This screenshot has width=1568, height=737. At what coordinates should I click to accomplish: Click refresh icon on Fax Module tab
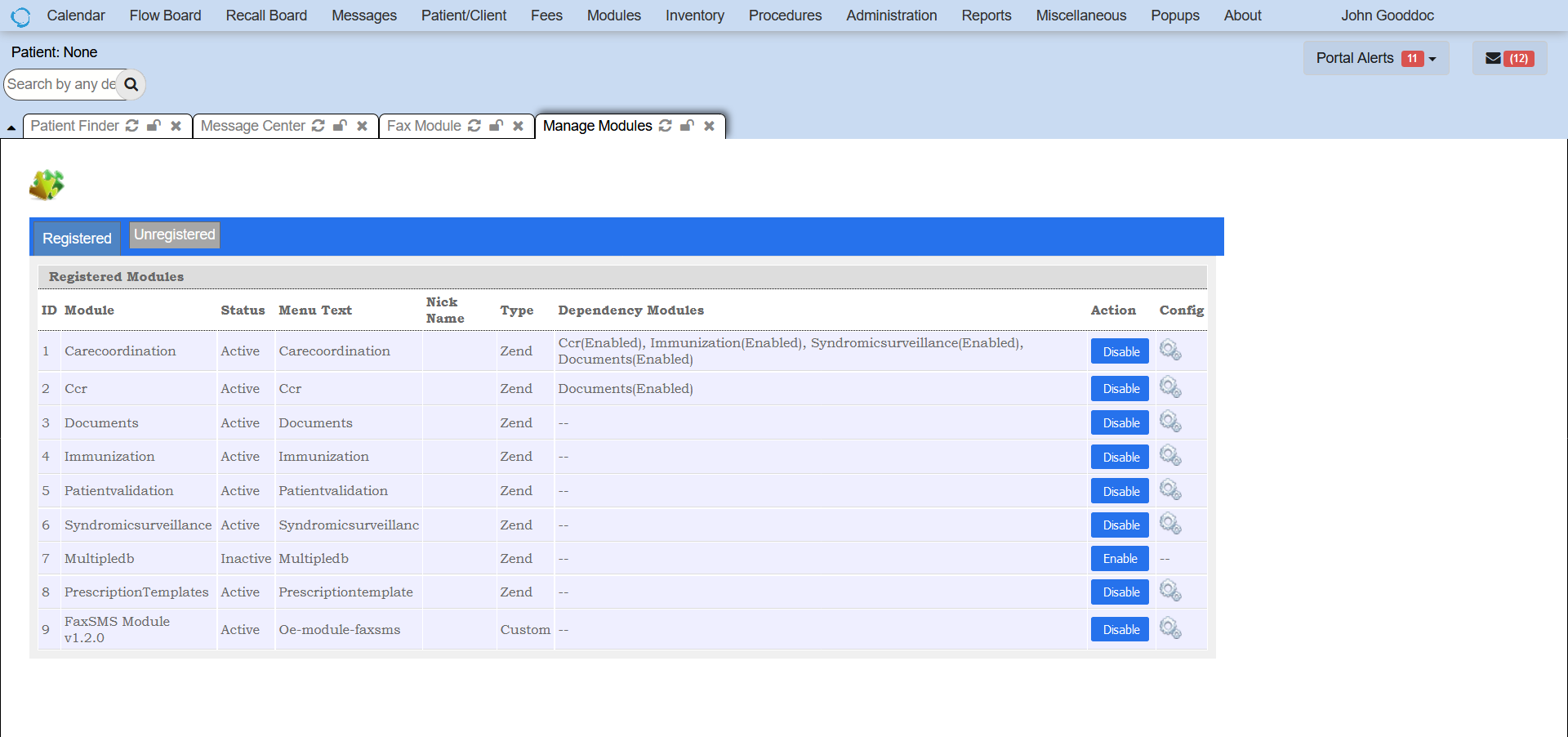(x=474, y=126)
